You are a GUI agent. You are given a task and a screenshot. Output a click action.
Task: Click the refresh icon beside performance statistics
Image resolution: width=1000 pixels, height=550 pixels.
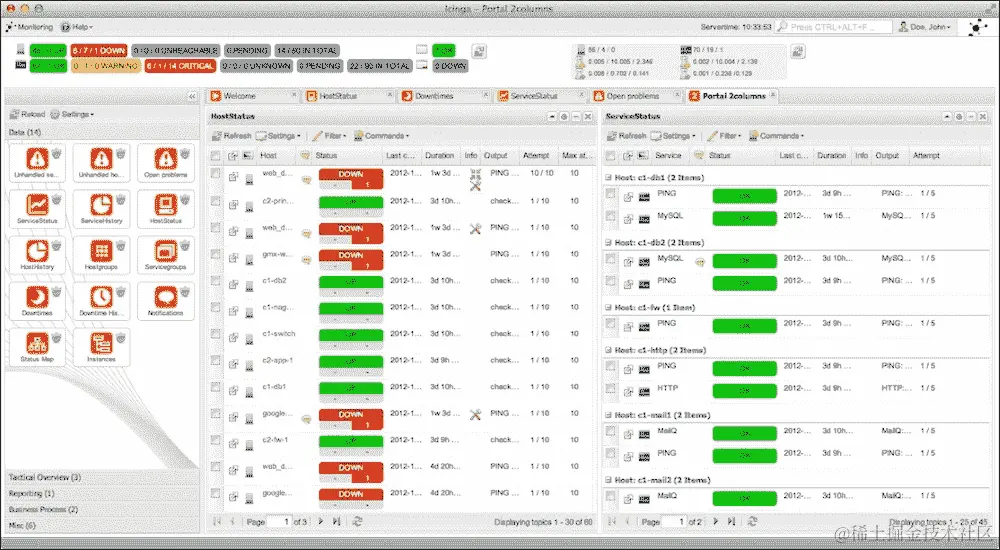pyautogui.click(x=798, y=51)
